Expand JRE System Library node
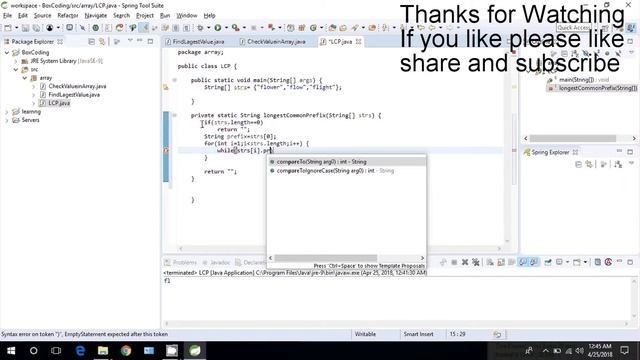Viewport: 640px width, 360px height. [16, 61]
